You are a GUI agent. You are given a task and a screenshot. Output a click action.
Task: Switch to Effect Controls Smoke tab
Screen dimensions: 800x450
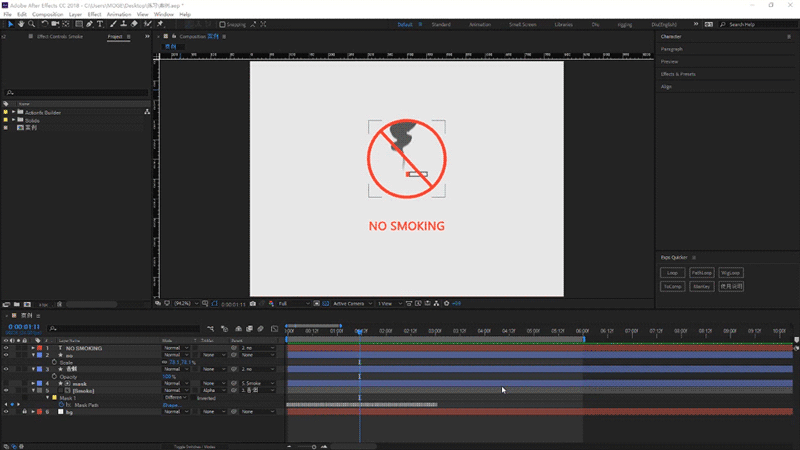click(x=59, y=37)
